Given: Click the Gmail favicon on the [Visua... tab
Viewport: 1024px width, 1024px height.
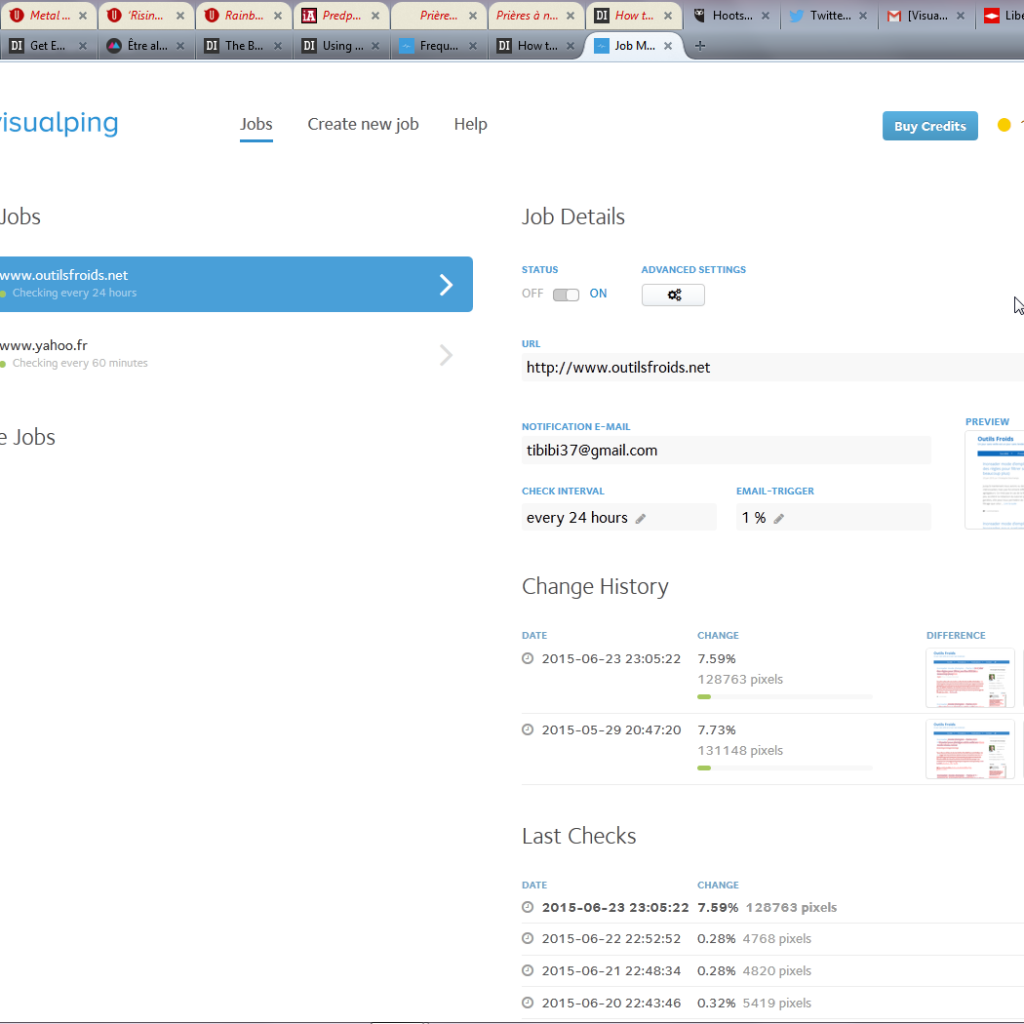Looking at the screenshot, I should [x=894, y=16].
